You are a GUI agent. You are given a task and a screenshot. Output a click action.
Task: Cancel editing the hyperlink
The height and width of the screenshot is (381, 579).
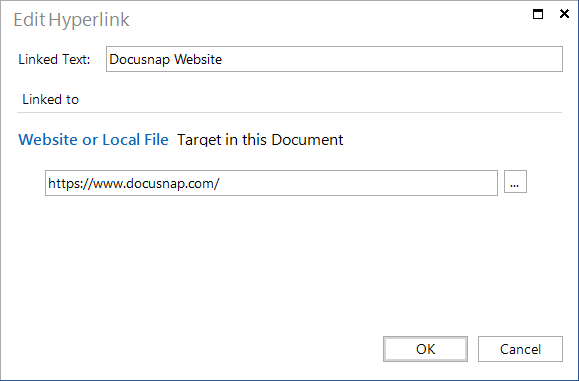(520, 349)
